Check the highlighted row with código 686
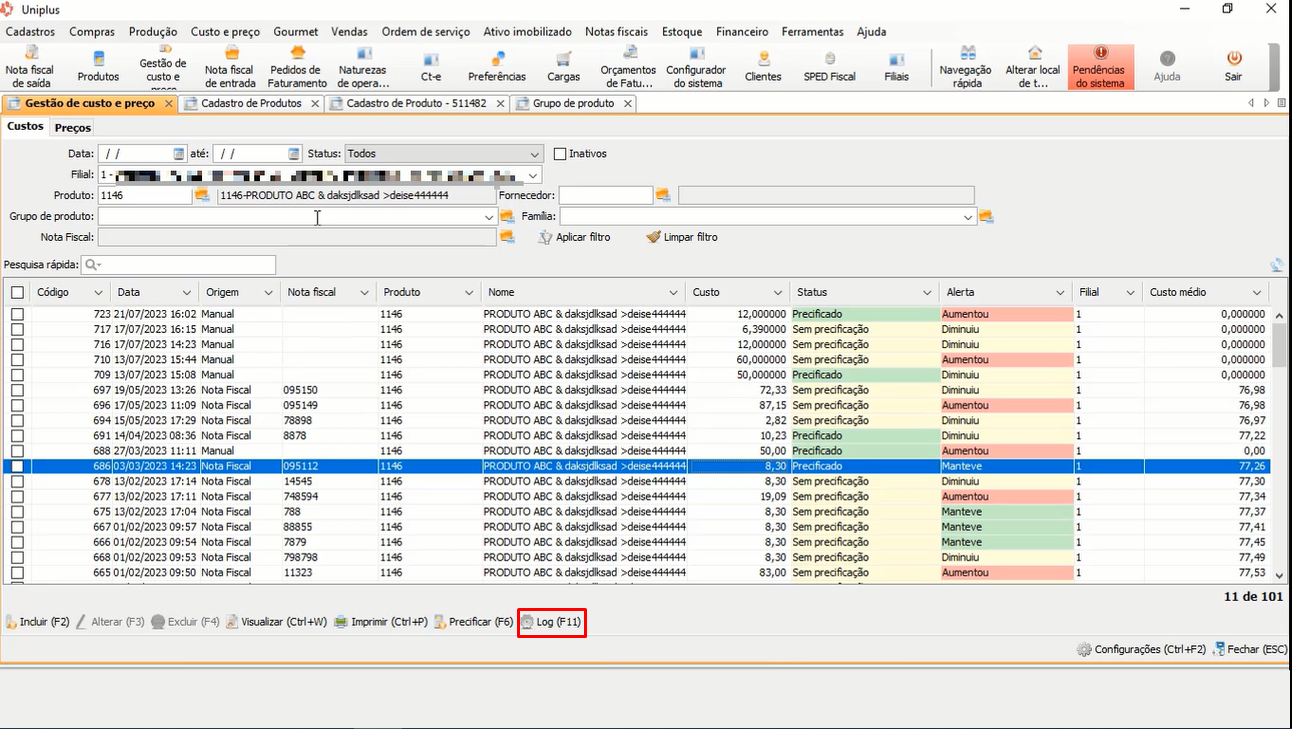Image resolution: width=1292 pixels, height=729 pixels. [x=17, y=466]
